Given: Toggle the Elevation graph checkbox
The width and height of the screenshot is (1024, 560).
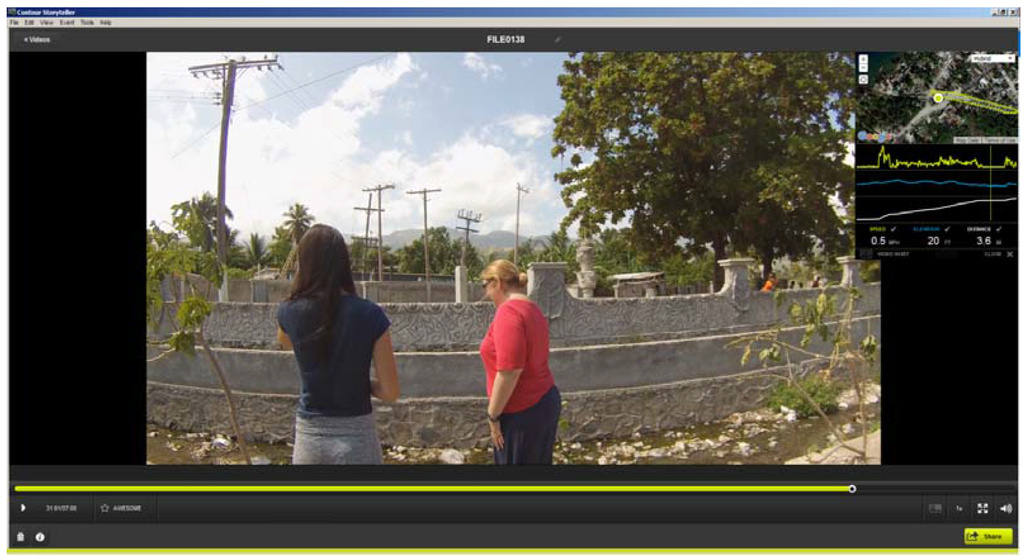Looking at the screenshot, I should pyautogui.click(x=948, y=229).
